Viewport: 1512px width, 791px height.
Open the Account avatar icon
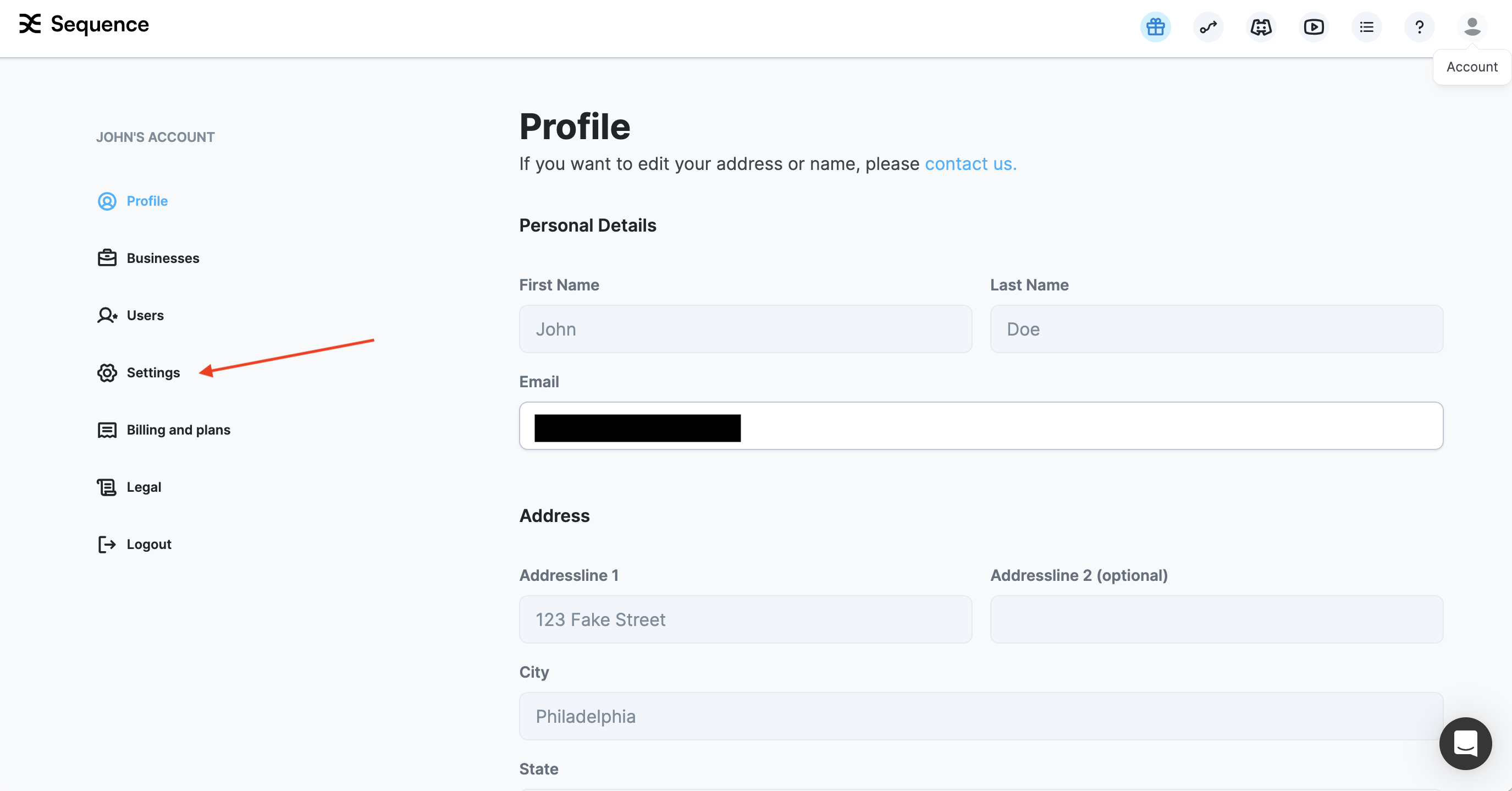click(x=1472, y=27)
